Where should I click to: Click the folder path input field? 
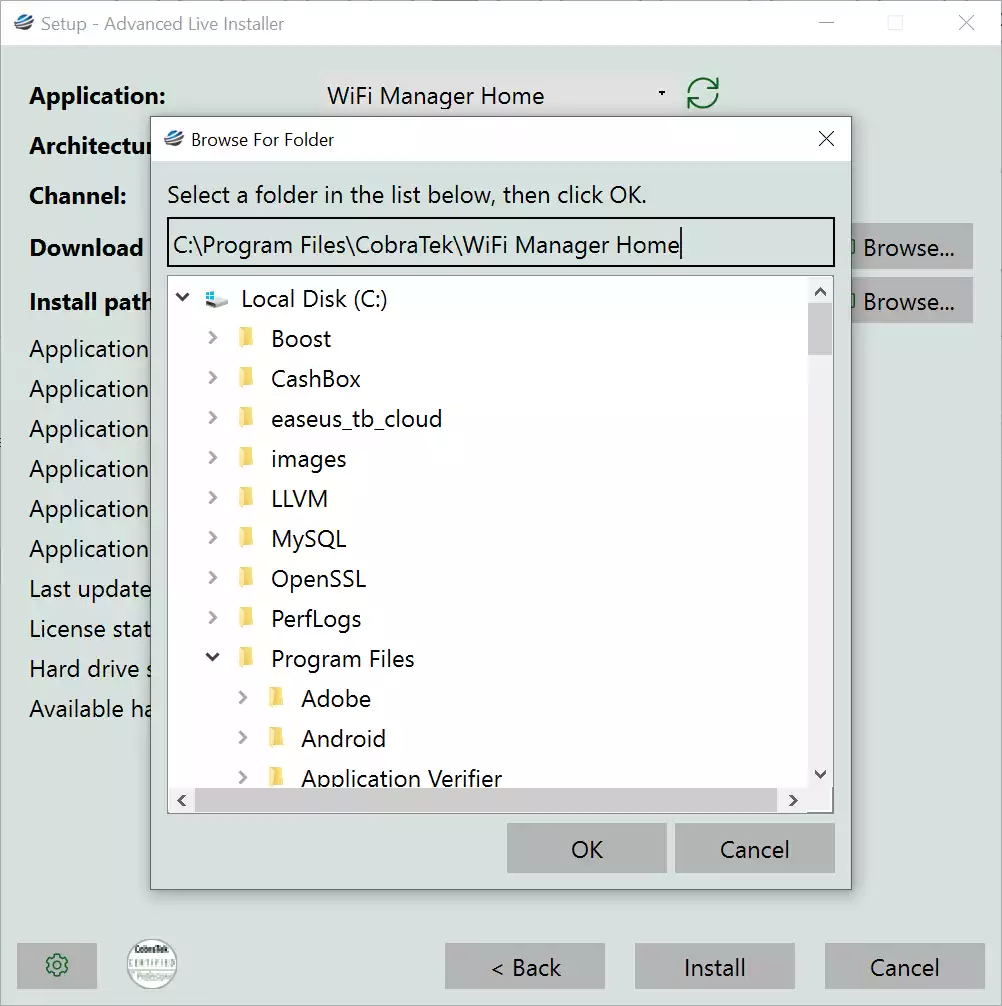tap(501, 243)
